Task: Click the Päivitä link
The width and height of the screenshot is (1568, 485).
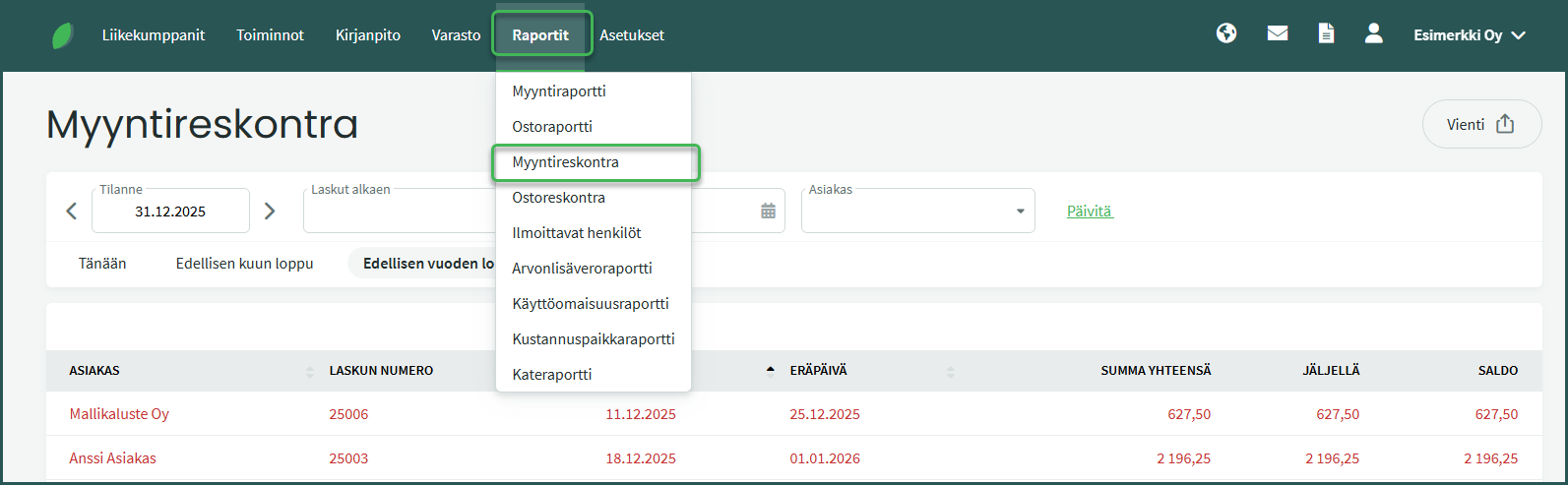Action: [1089, 212]
